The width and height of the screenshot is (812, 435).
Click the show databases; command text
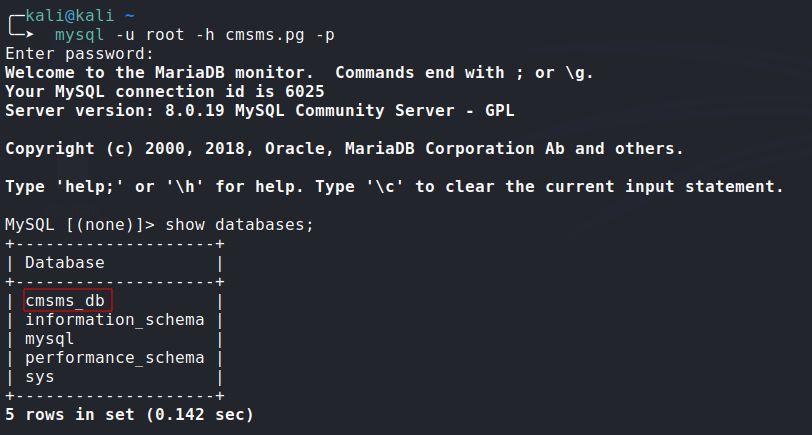[239, 225]
